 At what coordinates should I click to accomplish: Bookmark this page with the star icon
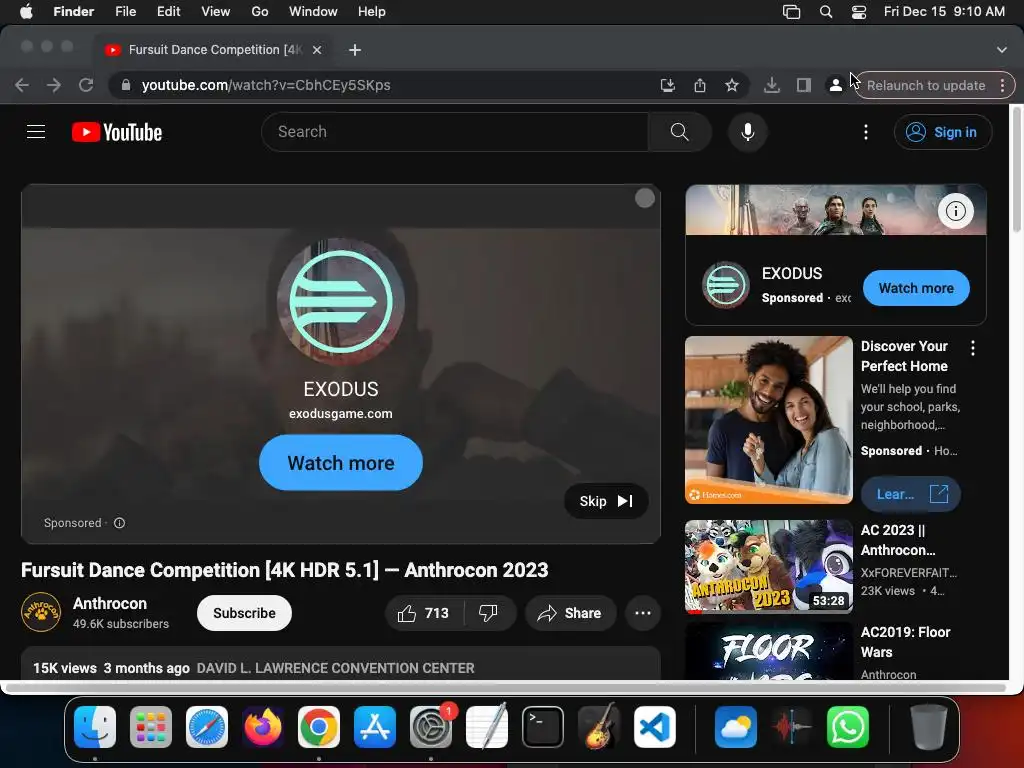click(x=732, y=86)
